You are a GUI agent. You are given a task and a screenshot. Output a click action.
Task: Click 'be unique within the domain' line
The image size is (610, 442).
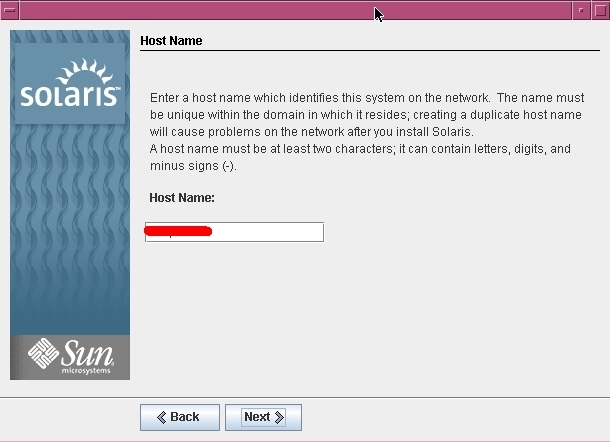click(366, 115)
